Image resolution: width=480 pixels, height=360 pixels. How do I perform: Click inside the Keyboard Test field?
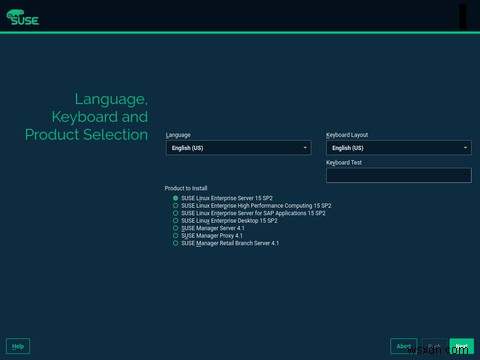[399, 175]
